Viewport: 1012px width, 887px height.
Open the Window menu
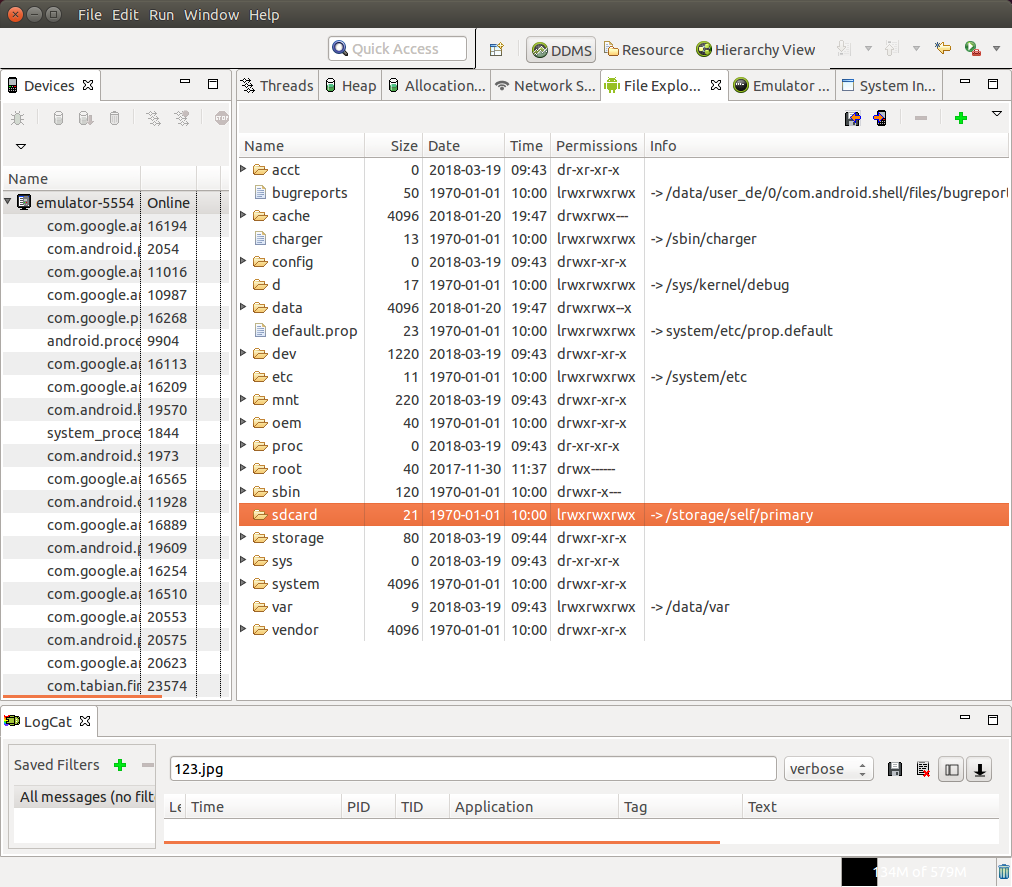(x=211, y=15)
